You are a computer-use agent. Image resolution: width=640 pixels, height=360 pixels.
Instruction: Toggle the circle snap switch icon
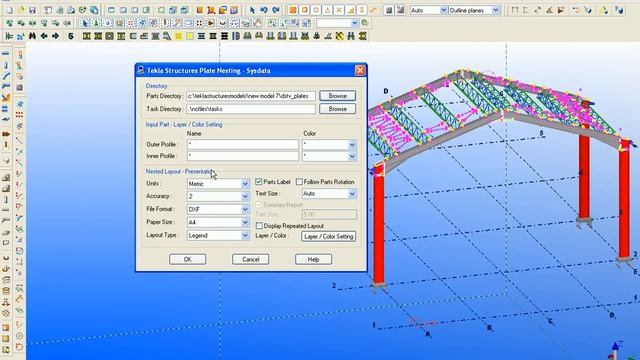coord(316,10)
